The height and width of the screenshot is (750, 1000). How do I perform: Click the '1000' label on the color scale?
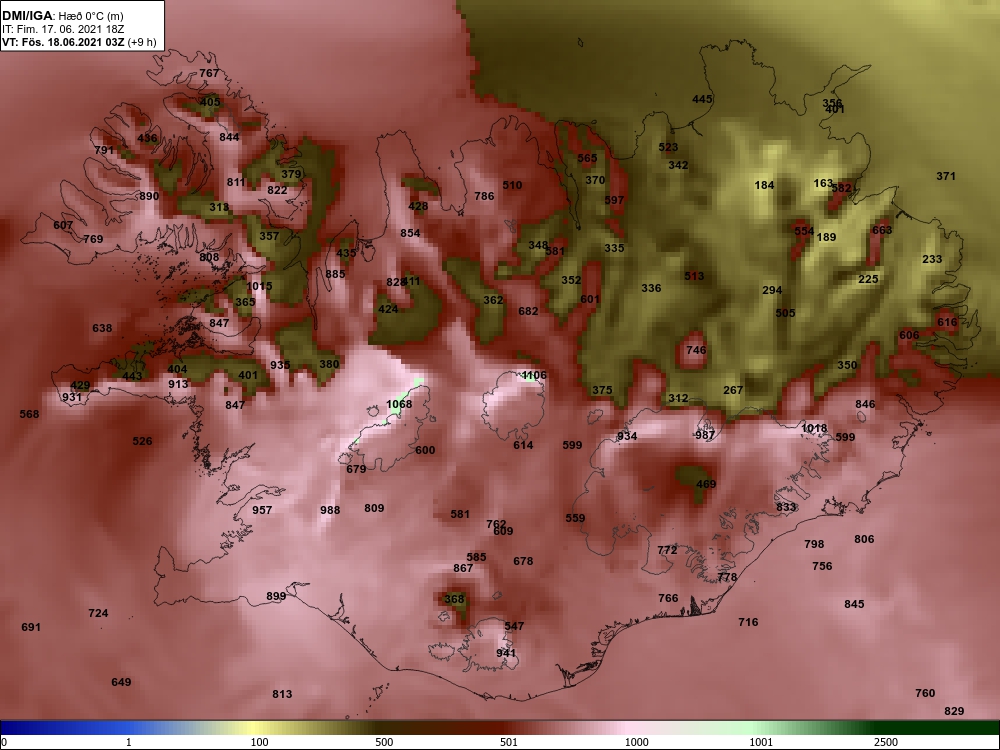point(636,742)
